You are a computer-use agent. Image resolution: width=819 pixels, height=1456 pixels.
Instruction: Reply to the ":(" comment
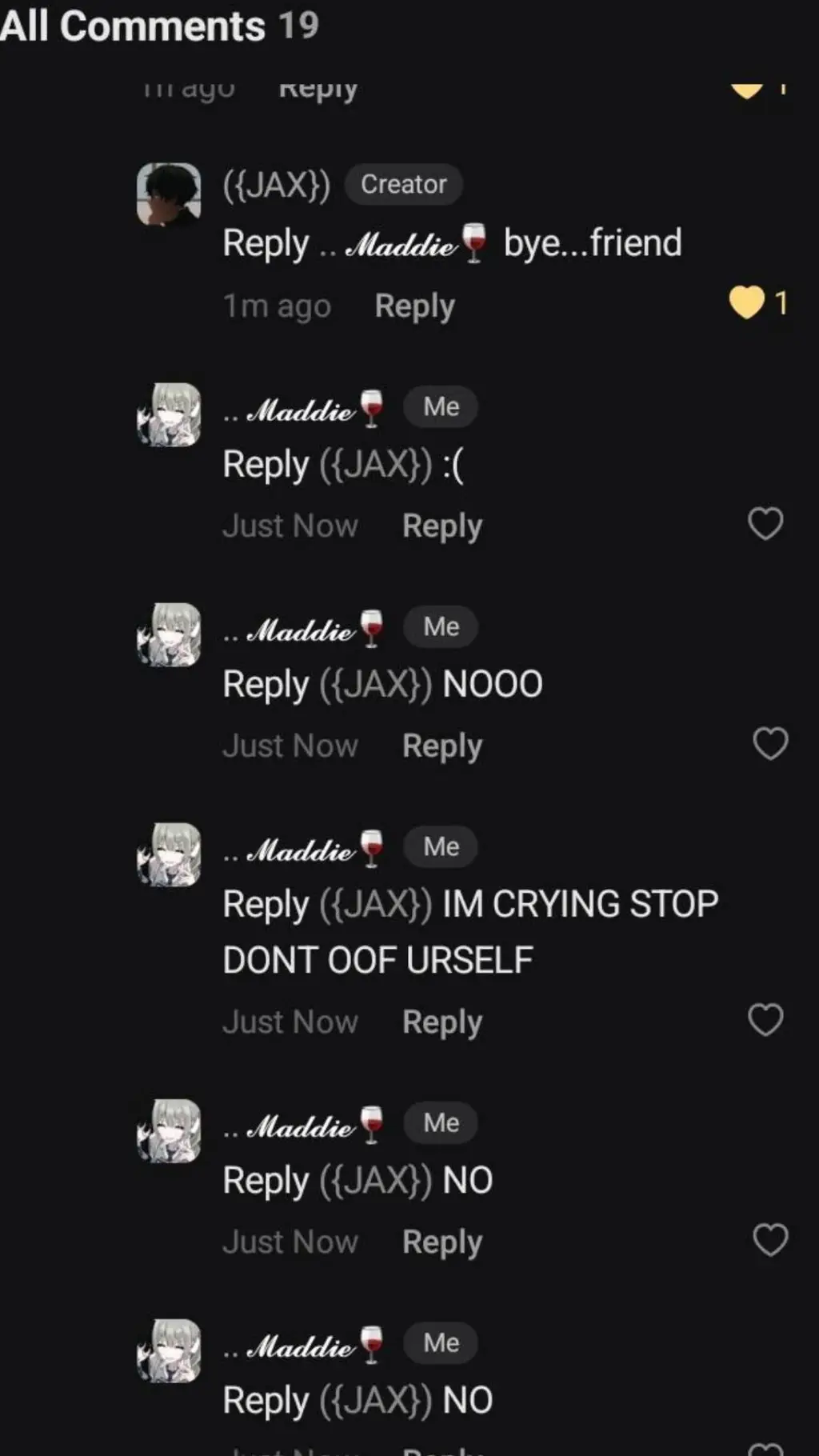coord(442,526)
